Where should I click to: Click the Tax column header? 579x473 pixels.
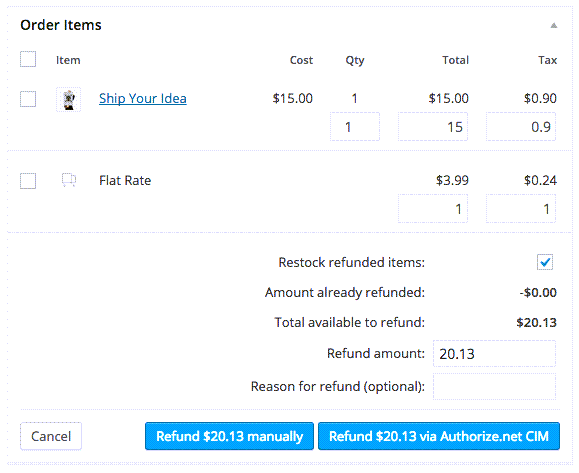tap(548, 60)
